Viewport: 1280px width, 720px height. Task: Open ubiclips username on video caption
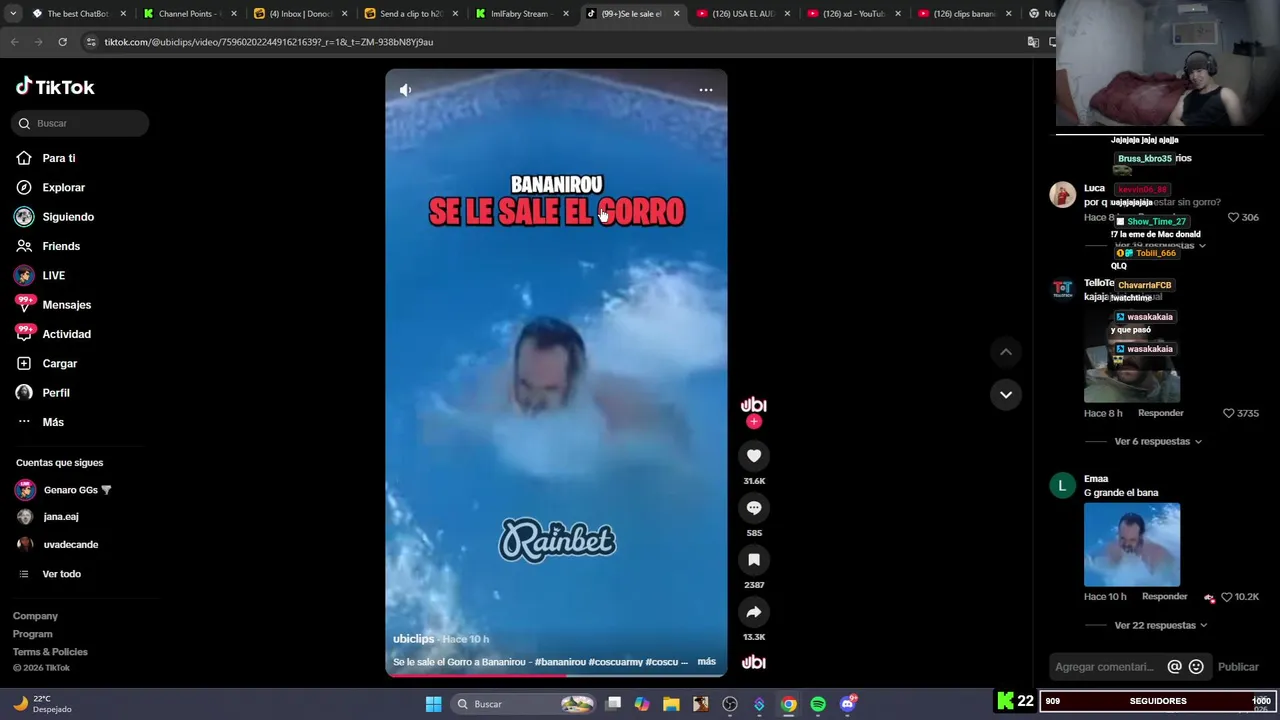[413, 639]
